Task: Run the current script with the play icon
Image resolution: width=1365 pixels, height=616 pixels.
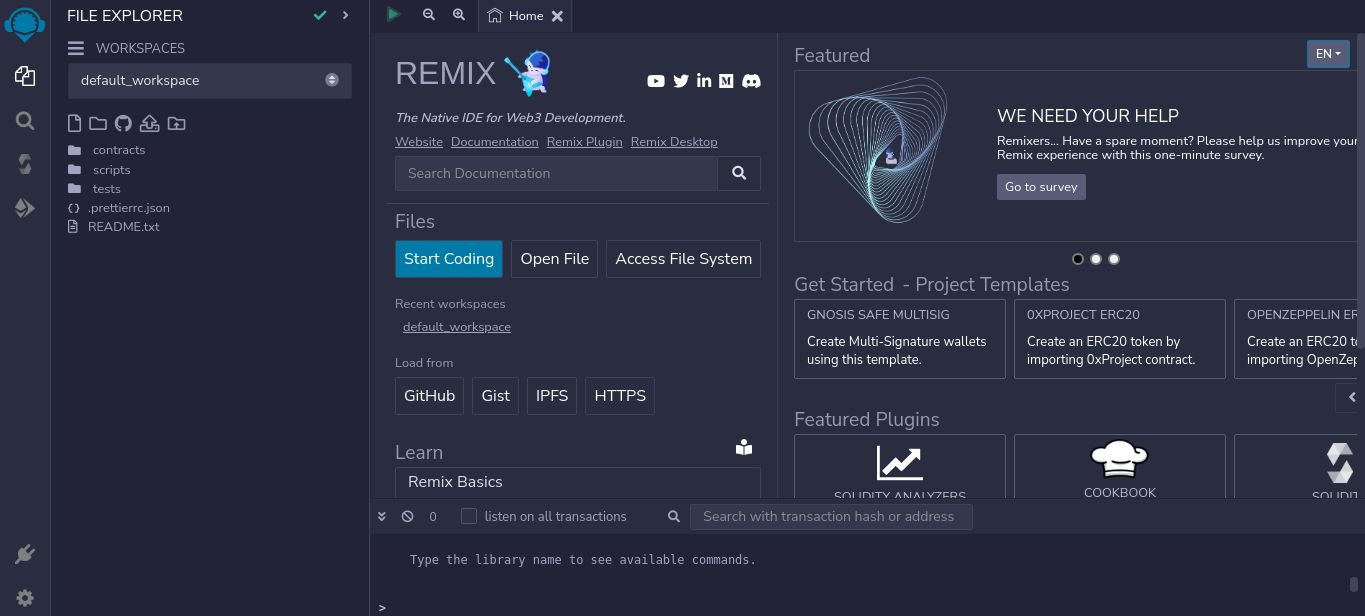Action: pyautogui.click(x=393, y=14)
